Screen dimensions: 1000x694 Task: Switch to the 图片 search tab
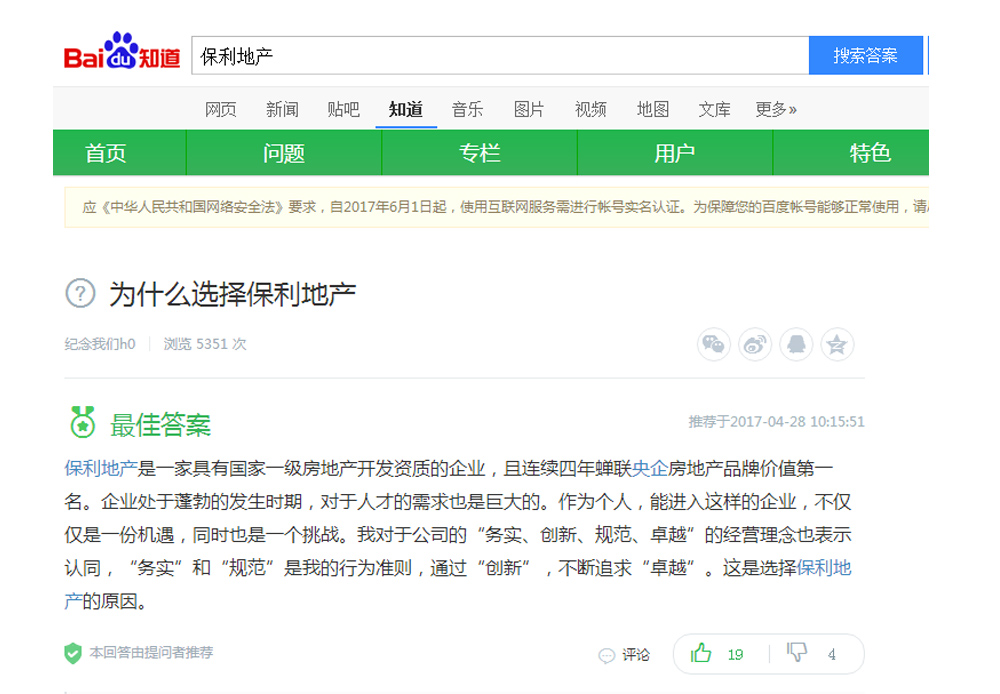pyautogui.click(x=529, y=110)
